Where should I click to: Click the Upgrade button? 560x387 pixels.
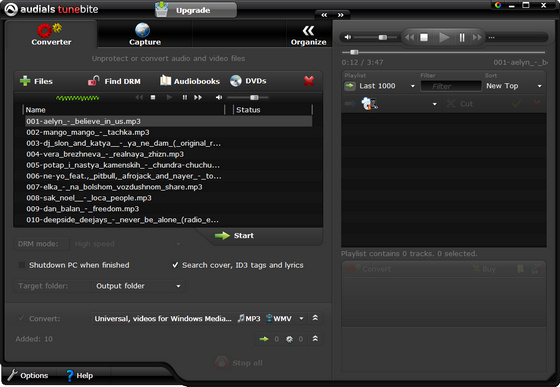196,10
